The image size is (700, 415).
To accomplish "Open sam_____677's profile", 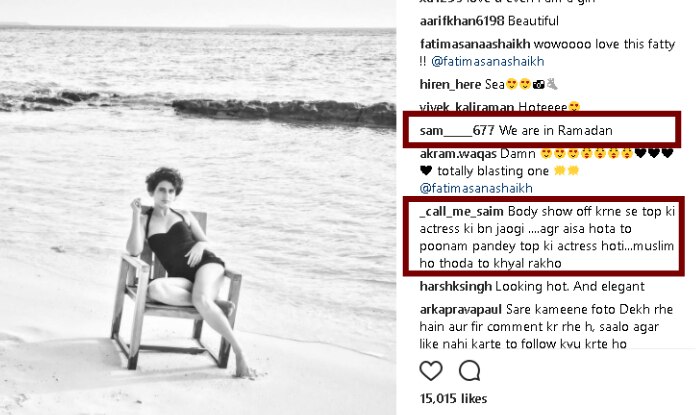I will coord(457,130).
